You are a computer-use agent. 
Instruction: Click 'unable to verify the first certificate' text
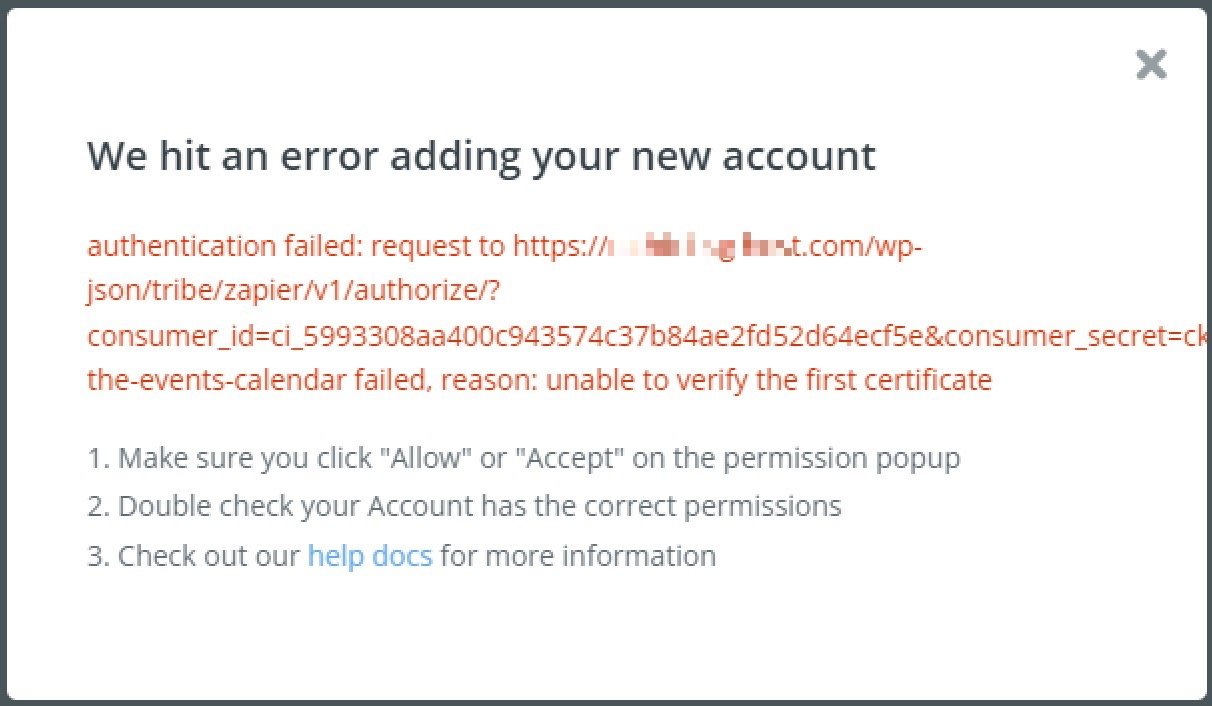(x=770, y=379)
